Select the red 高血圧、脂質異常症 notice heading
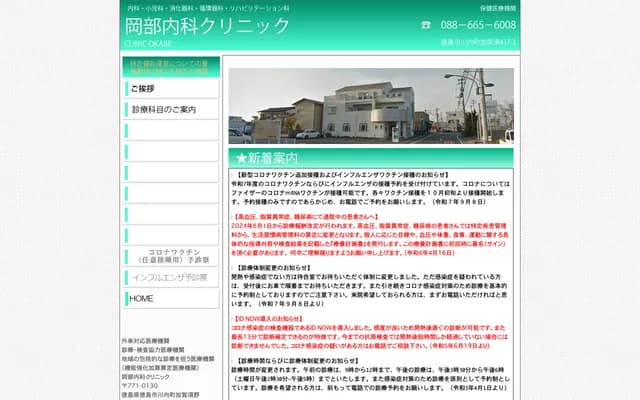This screenshot has width=640, height=400. tap(306, 217)
